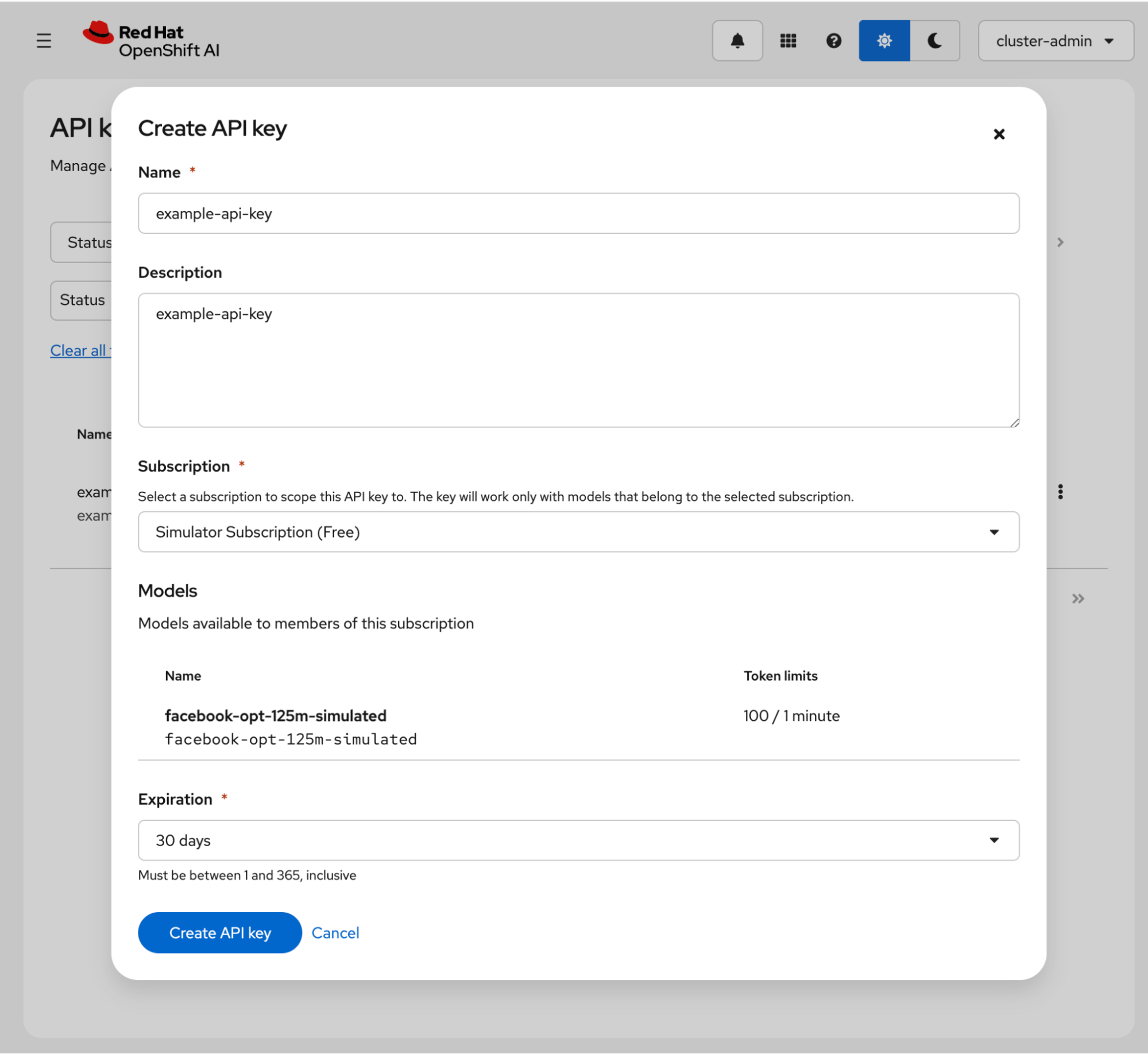1148x1054 pixels.
Task: Select the facebook-opt-125m-simulated model name
Action: click(x=276, y=716)
